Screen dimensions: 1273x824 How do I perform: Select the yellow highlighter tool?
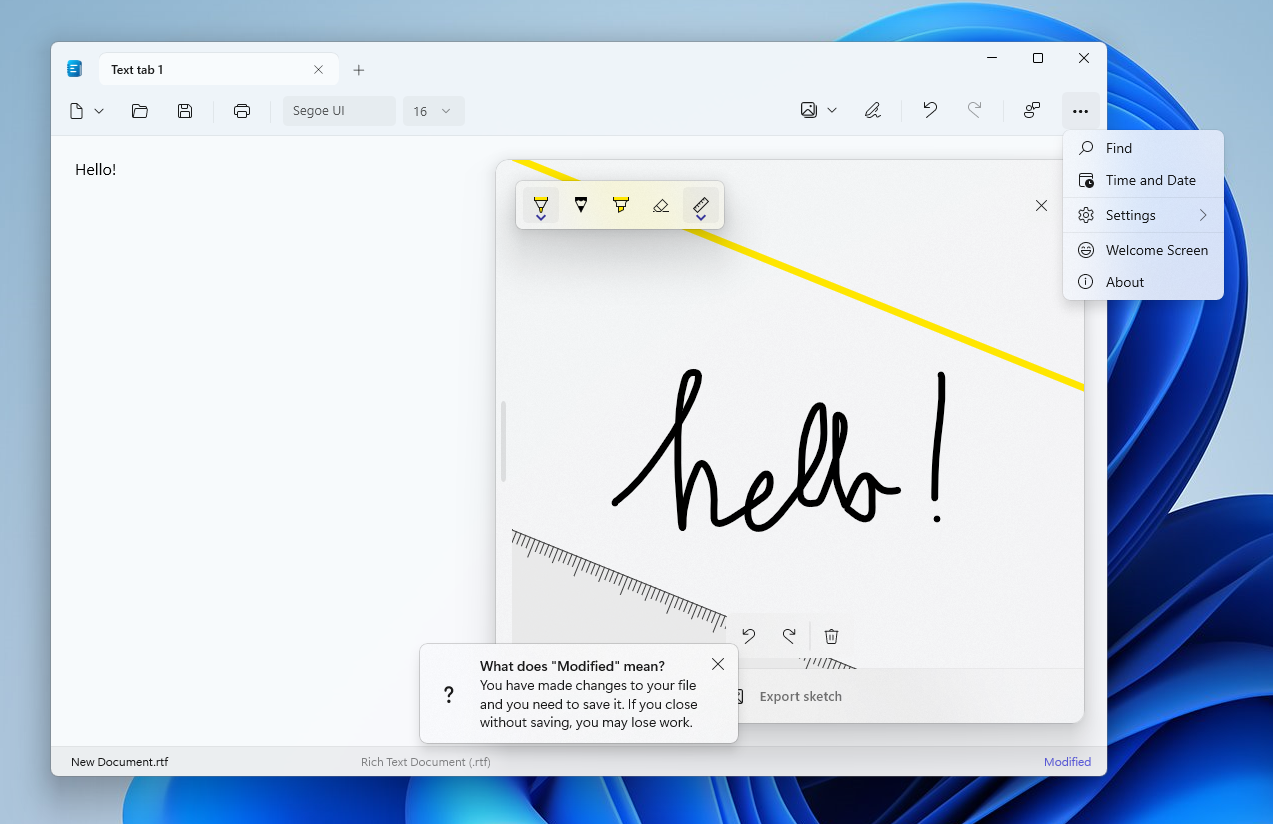click(620, 205)
